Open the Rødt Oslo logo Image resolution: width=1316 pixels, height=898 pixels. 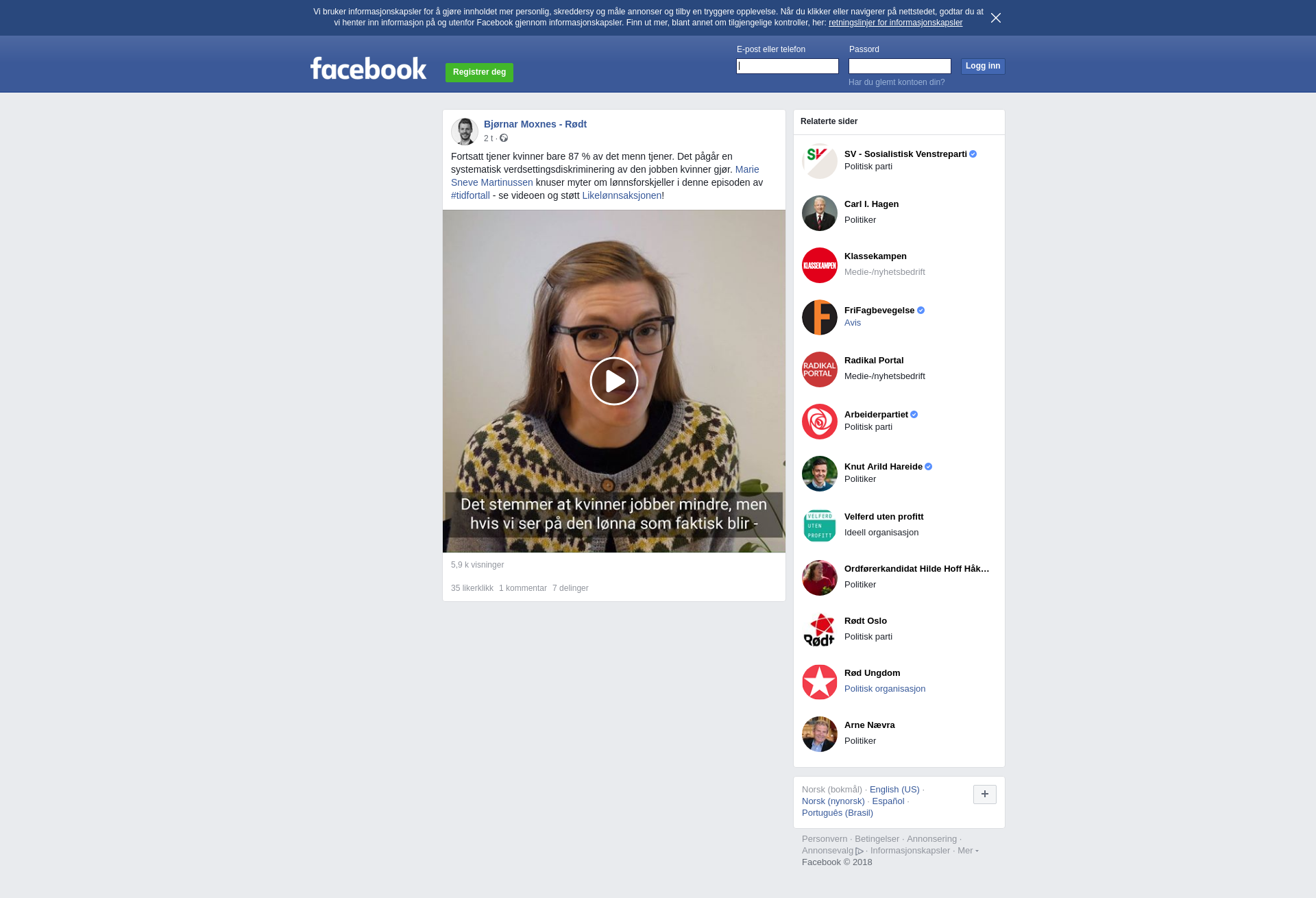pyautogui.click(x=819, y=630)
